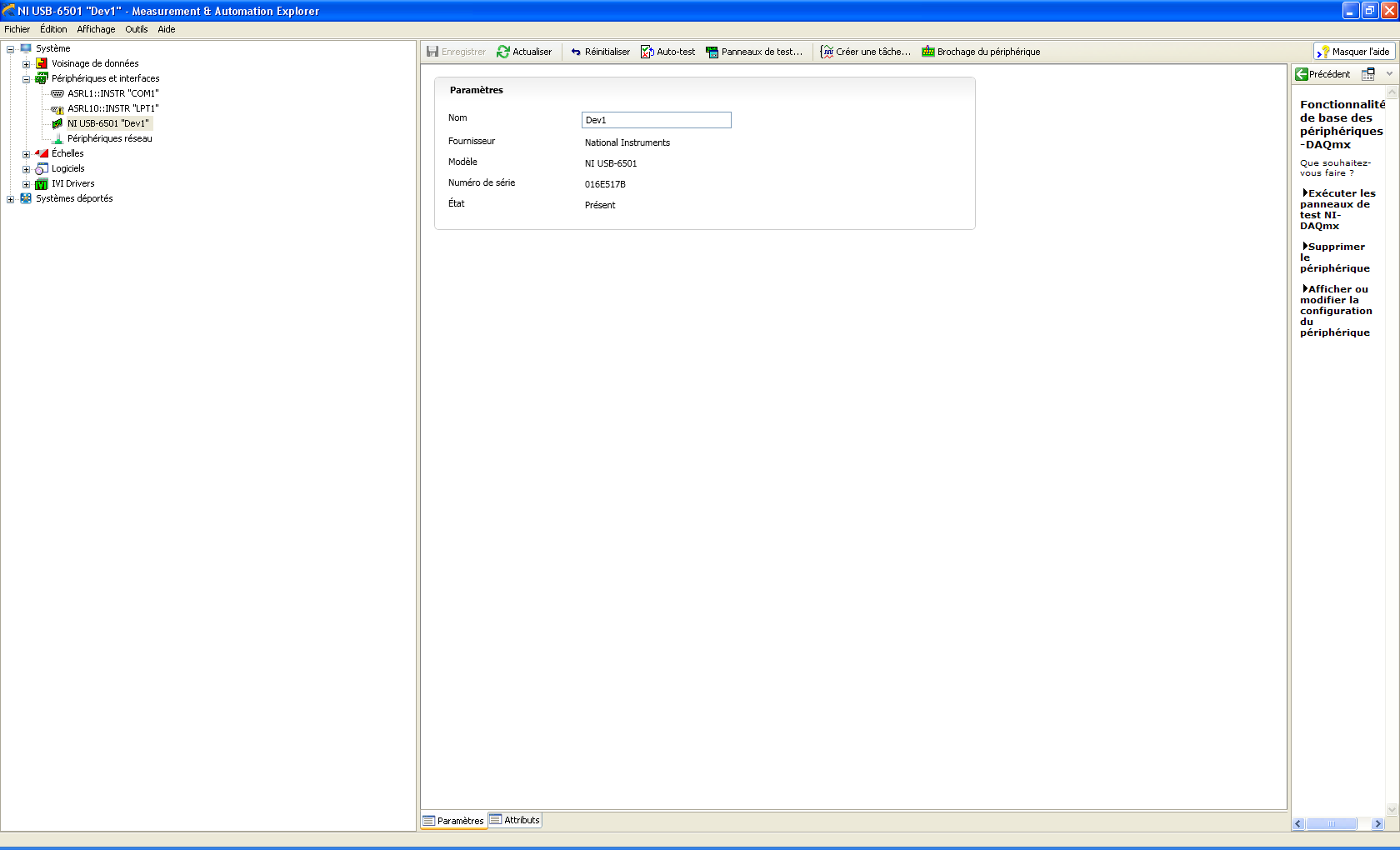Click the Actualiser button label
The width and height of the screenshot is (1400, 850).
point(532,52)
